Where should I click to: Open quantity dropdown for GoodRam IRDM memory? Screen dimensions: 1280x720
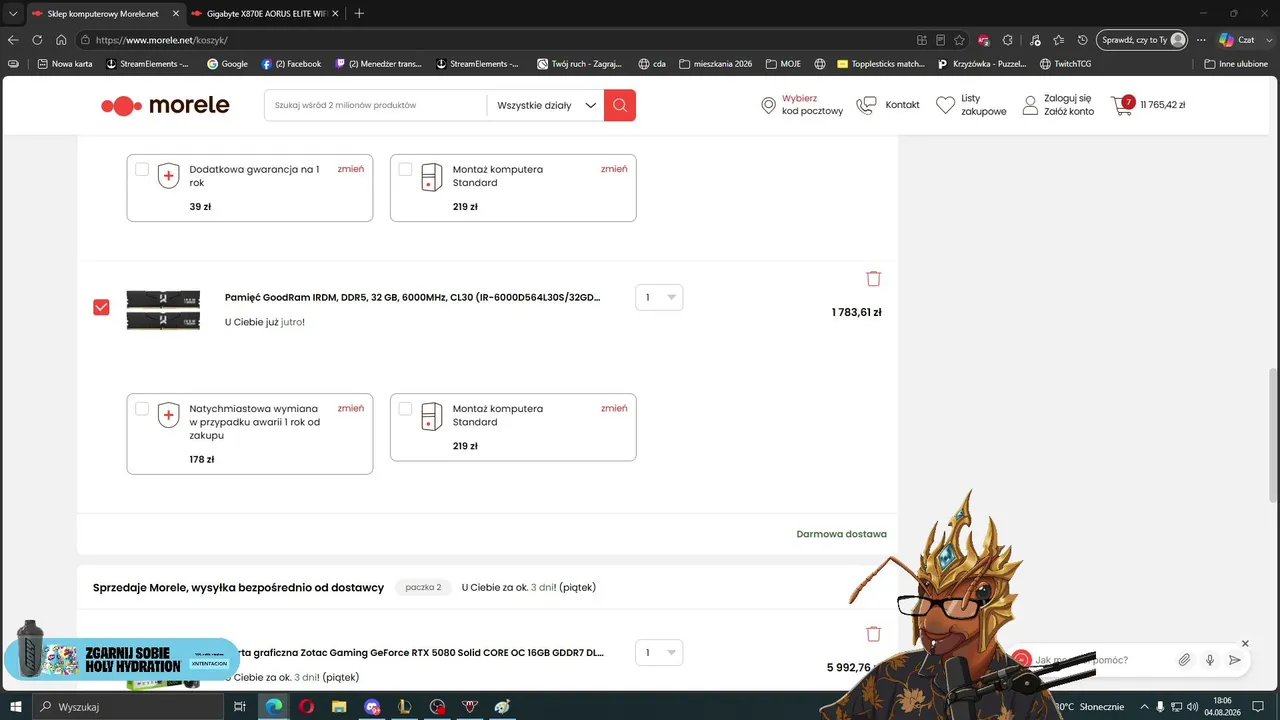[x=659, y=297]
